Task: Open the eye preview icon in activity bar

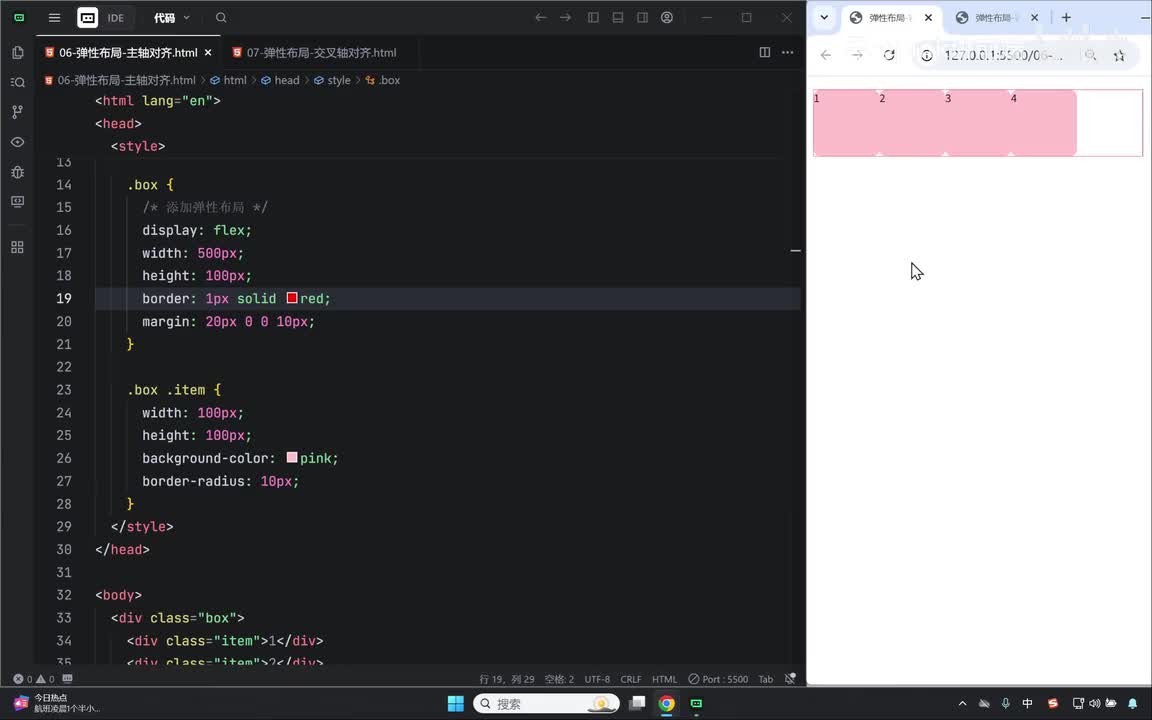Action: (x=18, y=142)
